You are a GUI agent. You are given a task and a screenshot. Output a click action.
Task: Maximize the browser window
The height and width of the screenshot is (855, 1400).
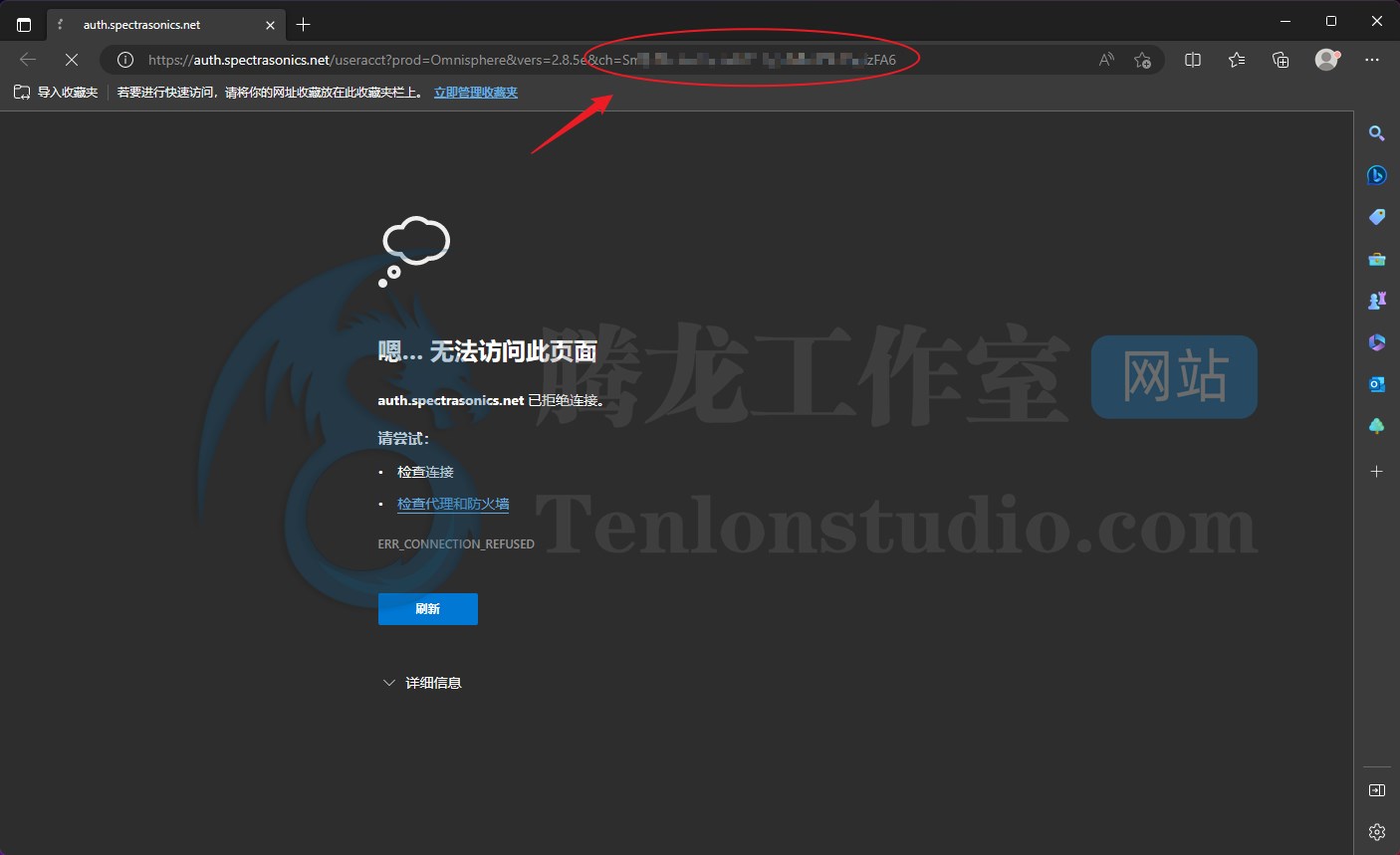point(1331,21)
